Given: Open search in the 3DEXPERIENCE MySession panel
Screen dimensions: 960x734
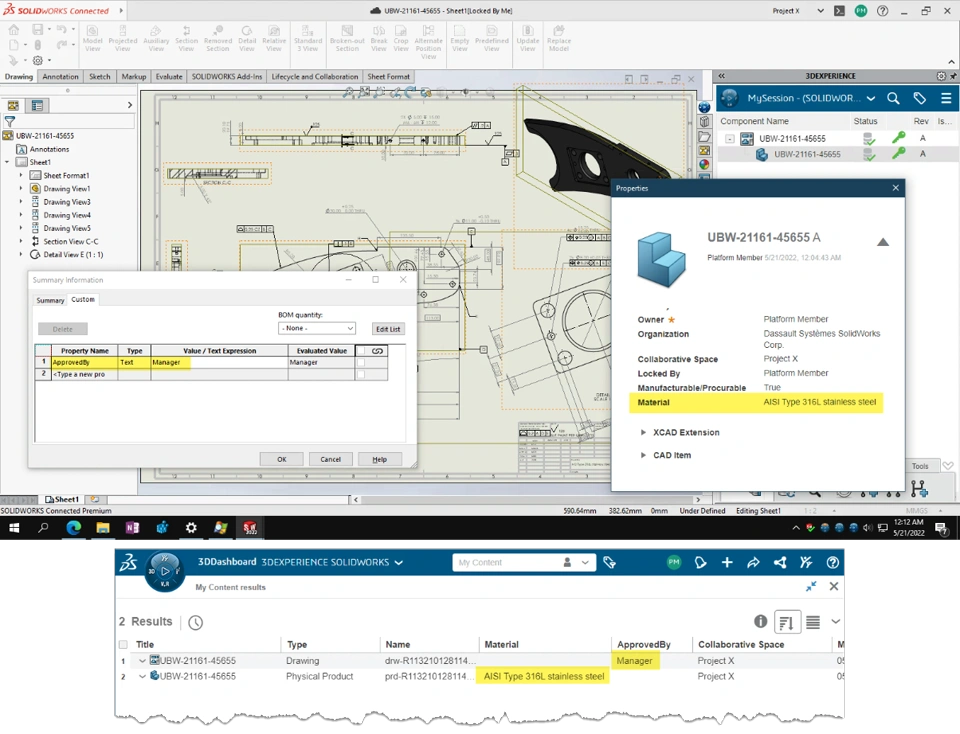Looking at the screenshot, I should 893,98.
